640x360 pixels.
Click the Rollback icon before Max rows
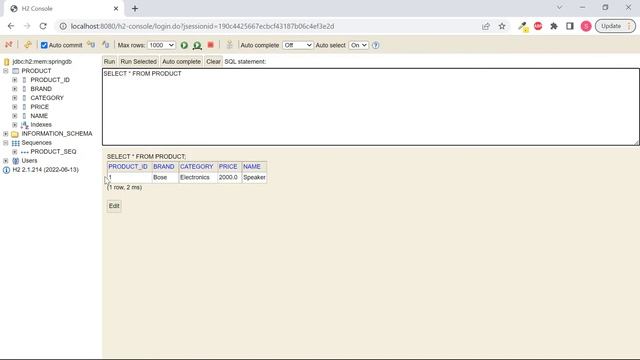(106, 45)
